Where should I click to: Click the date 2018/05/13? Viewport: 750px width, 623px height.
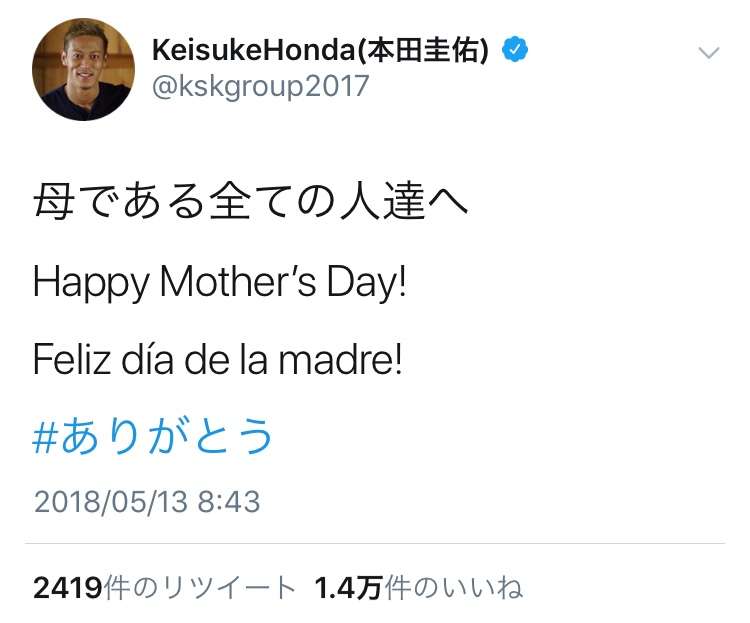click(x=110, y=502)
